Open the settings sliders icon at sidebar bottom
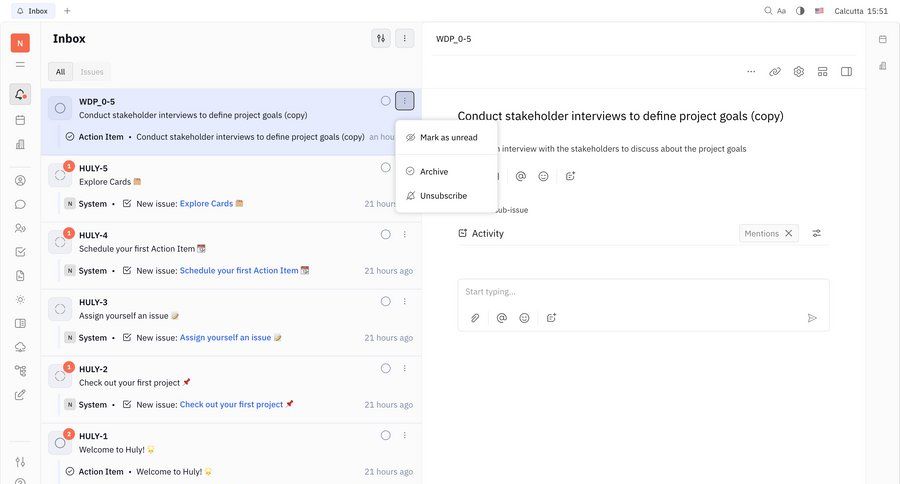 [x=20, y=462]
